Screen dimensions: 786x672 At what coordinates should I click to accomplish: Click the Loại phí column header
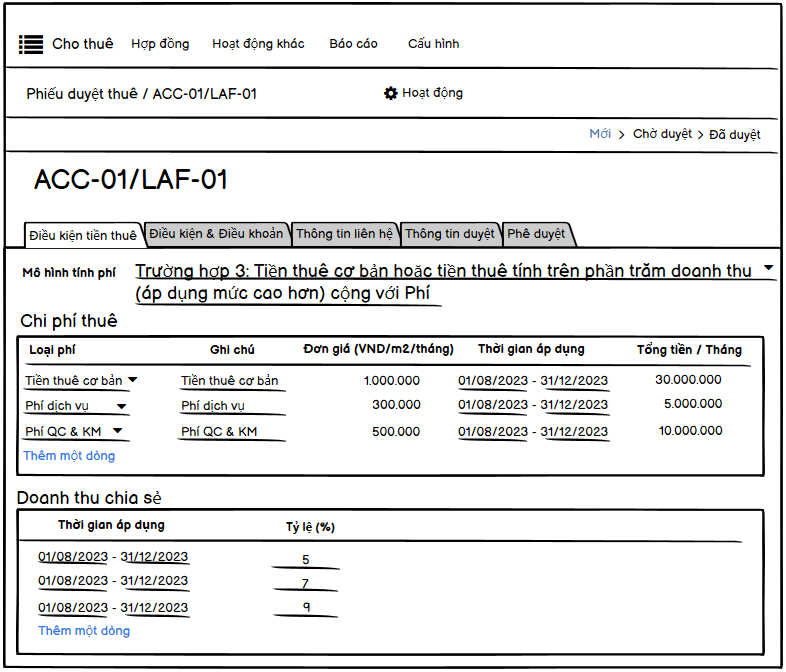pyautogui.click(x=52, y=350)
